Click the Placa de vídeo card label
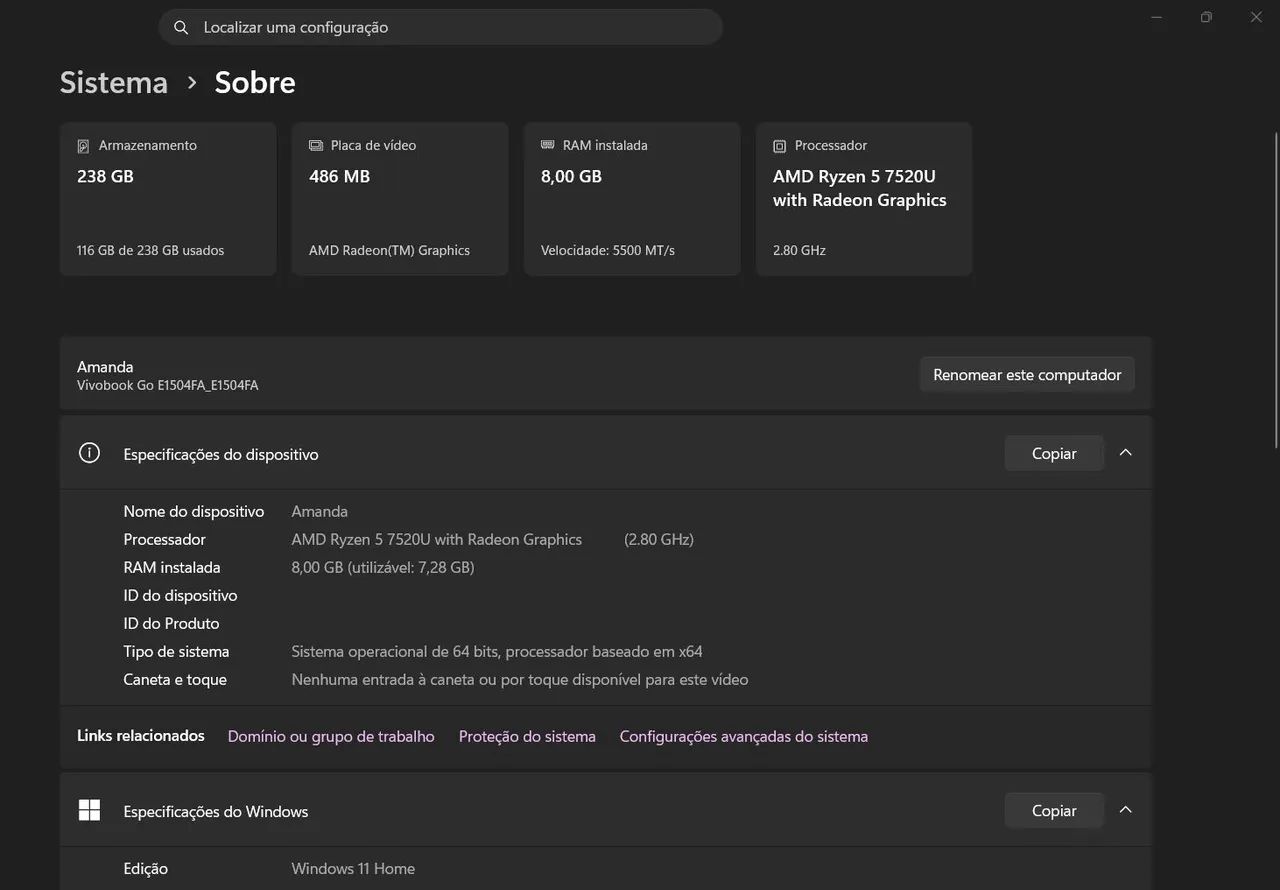Image resolution: width=1280 pixels, height=890 pixels. click(373, 145)
